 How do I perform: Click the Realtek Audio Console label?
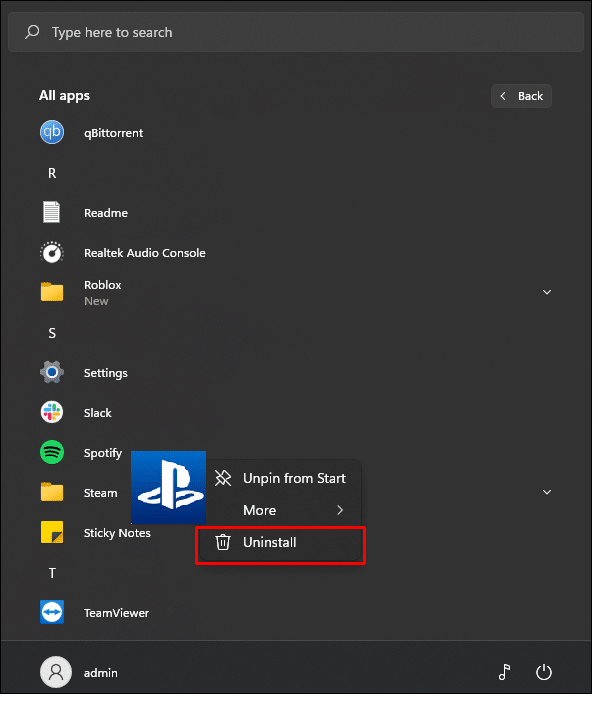tap(145, 254)
